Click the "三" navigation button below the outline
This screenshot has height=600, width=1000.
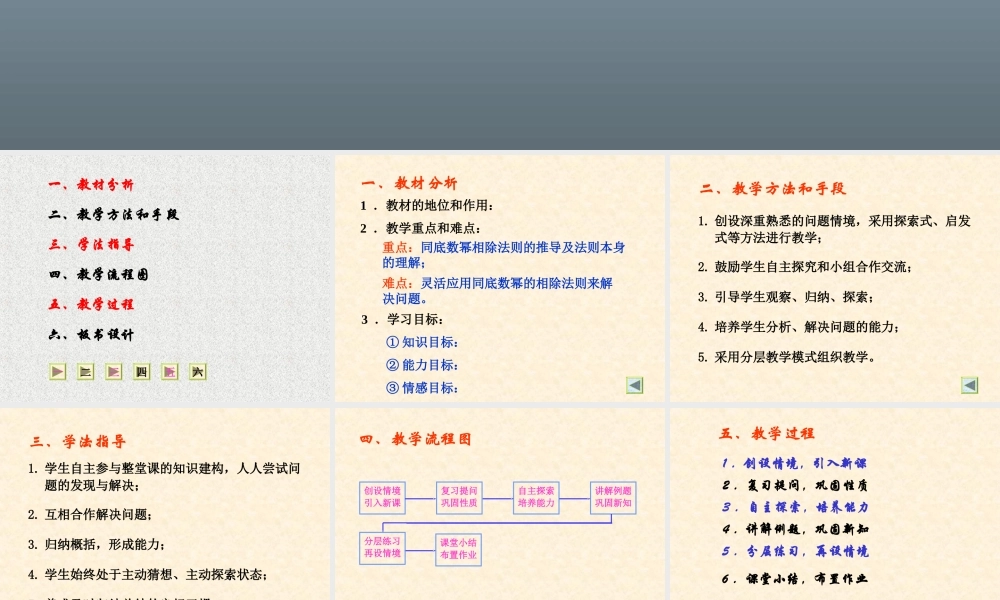pos(113,371)
